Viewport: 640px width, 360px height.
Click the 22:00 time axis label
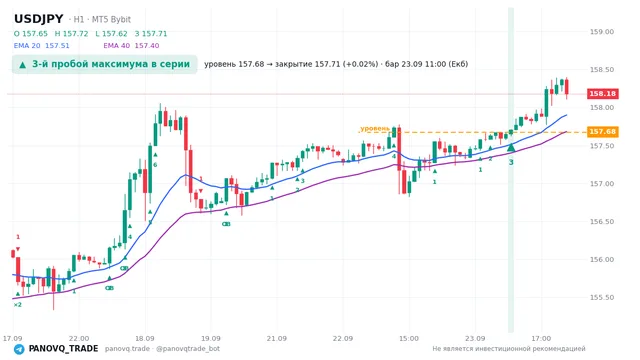(x=79, y=338)
